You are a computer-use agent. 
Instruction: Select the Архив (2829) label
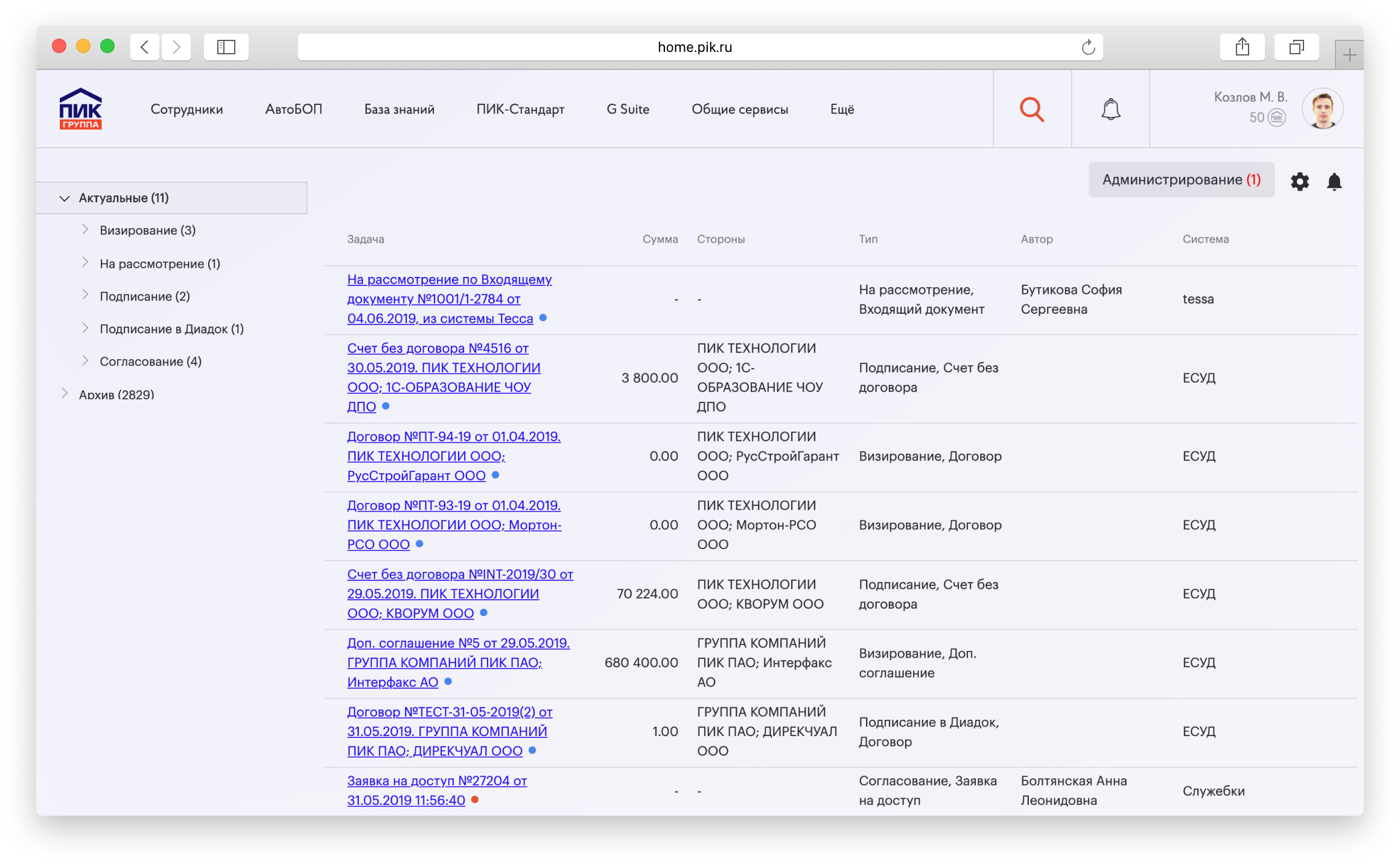pos(116,394)
